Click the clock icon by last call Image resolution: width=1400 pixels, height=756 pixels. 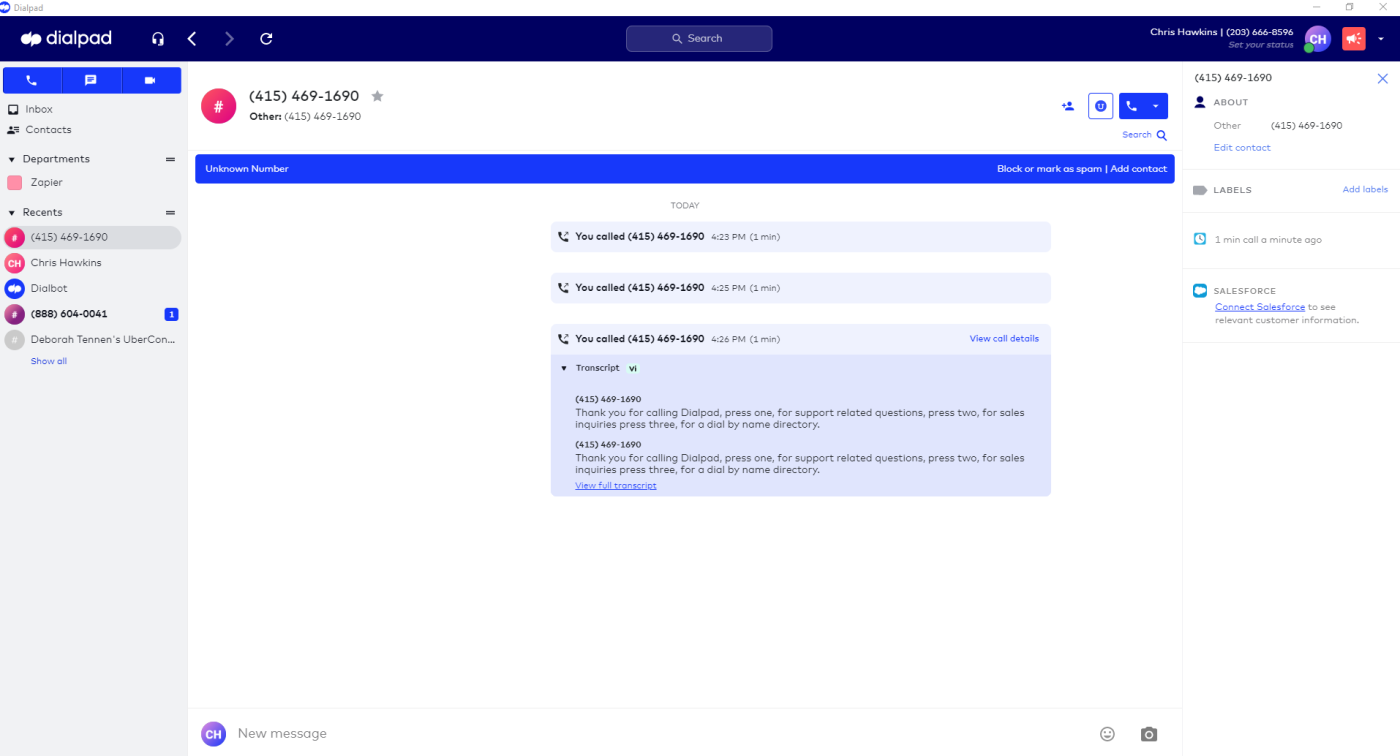[x=1200, y=239]
